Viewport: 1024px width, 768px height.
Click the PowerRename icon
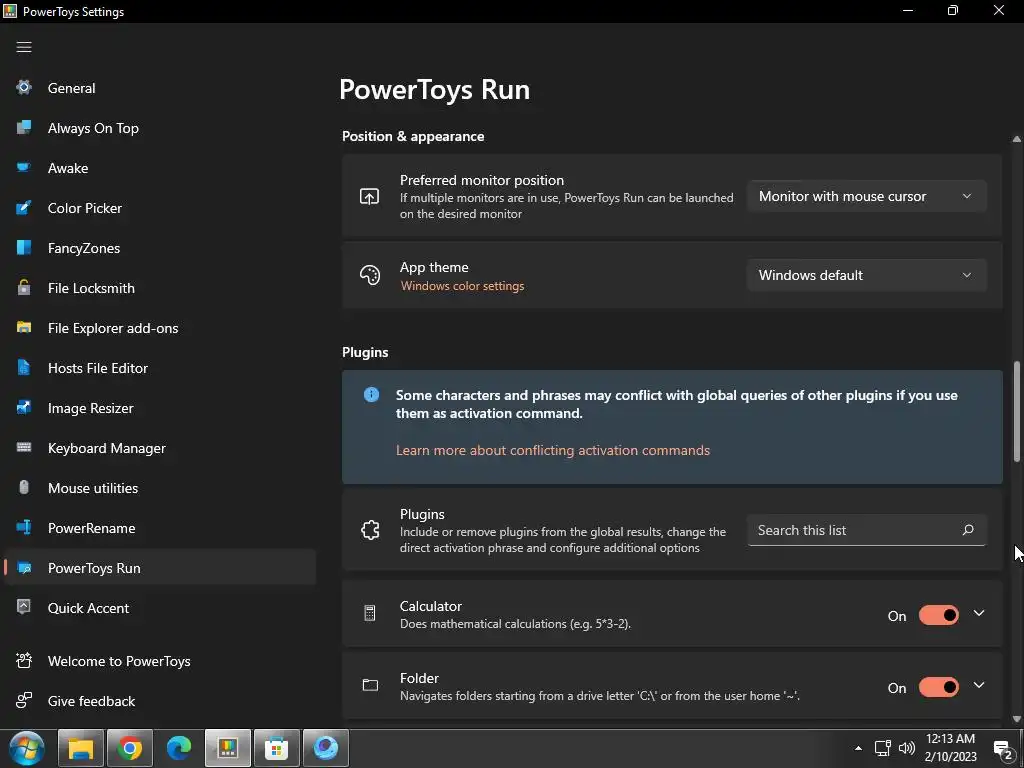click(x=24, y=527)
